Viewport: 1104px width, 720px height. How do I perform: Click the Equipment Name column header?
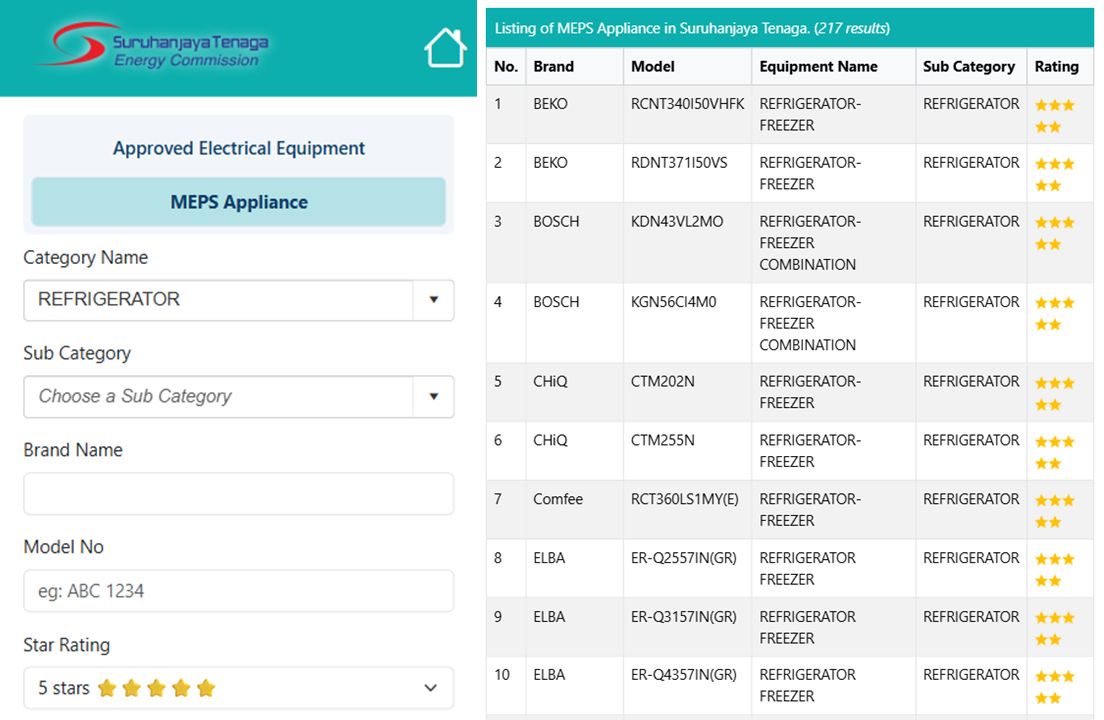coord(818,67)
